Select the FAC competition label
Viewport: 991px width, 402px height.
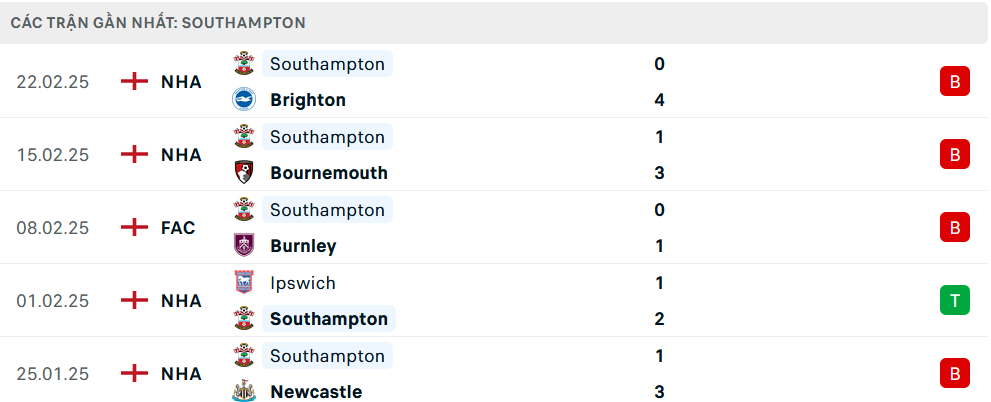(178, 228)
